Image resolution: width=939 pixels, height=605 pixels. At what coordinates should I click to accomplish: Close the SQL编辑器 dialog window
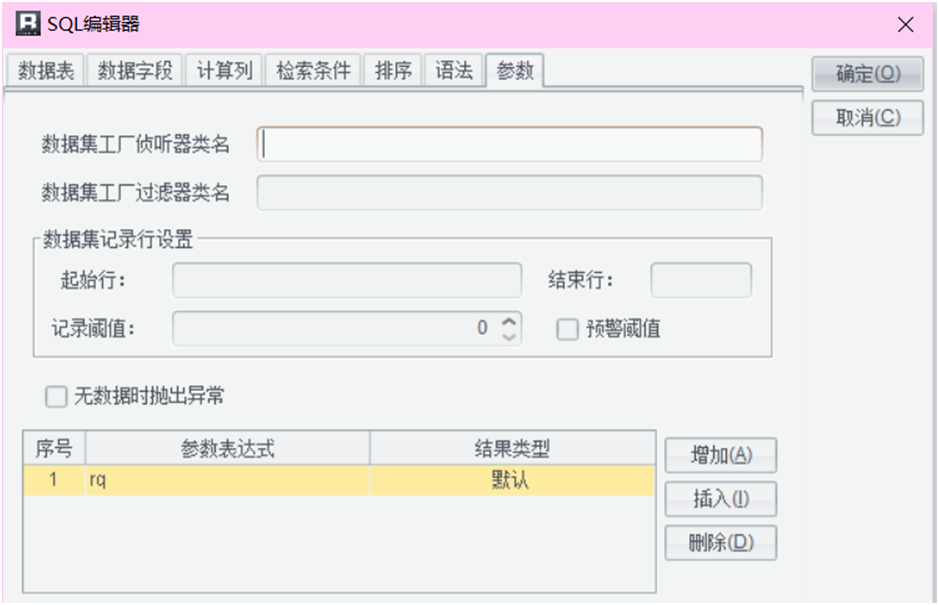point(905,25)
